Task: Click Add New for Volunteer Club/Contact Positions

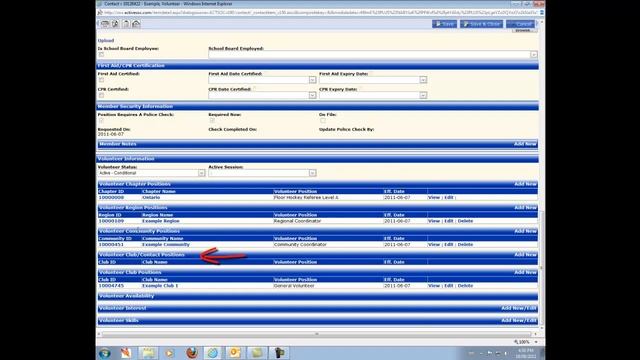Action: tap(525, 255)
